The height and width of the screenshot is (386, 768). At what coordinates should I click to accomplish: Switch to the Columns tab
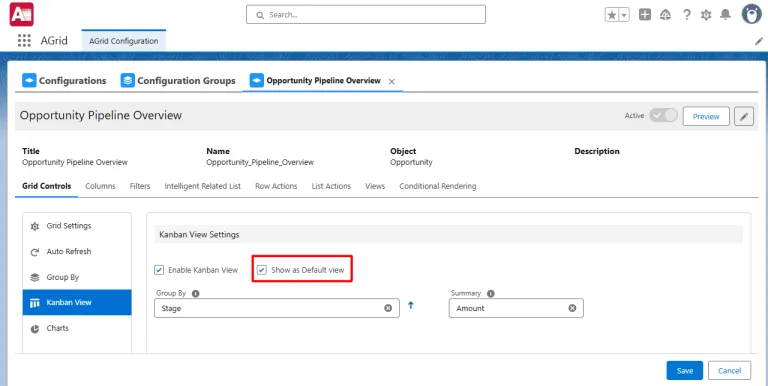pos(100,186)
